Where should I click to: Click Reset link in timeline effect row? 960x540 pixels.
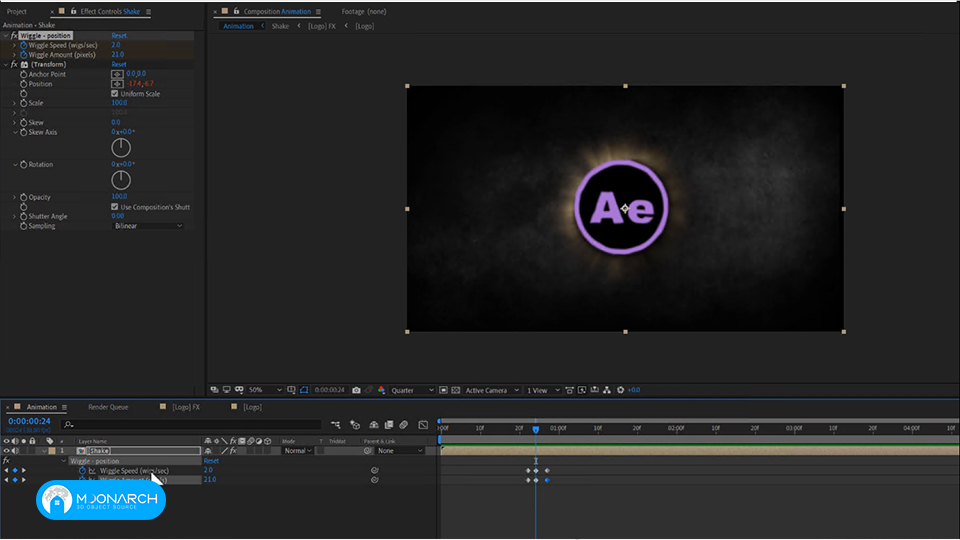211,461
